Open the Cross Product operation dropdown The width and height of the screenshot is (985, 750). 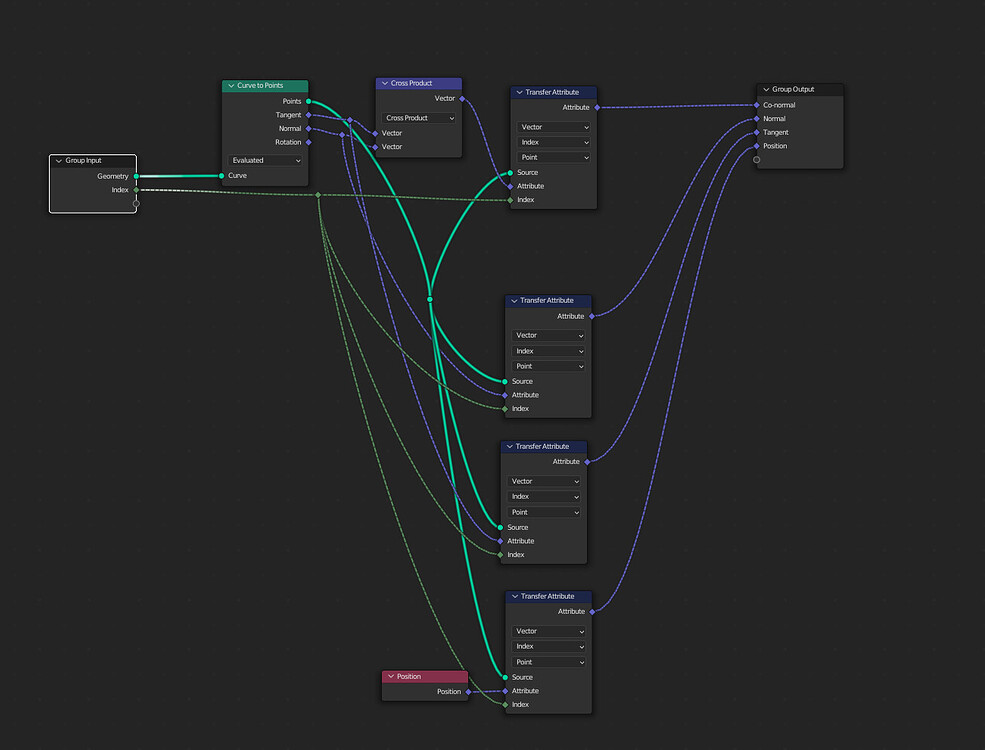click(x=418, y=117)
